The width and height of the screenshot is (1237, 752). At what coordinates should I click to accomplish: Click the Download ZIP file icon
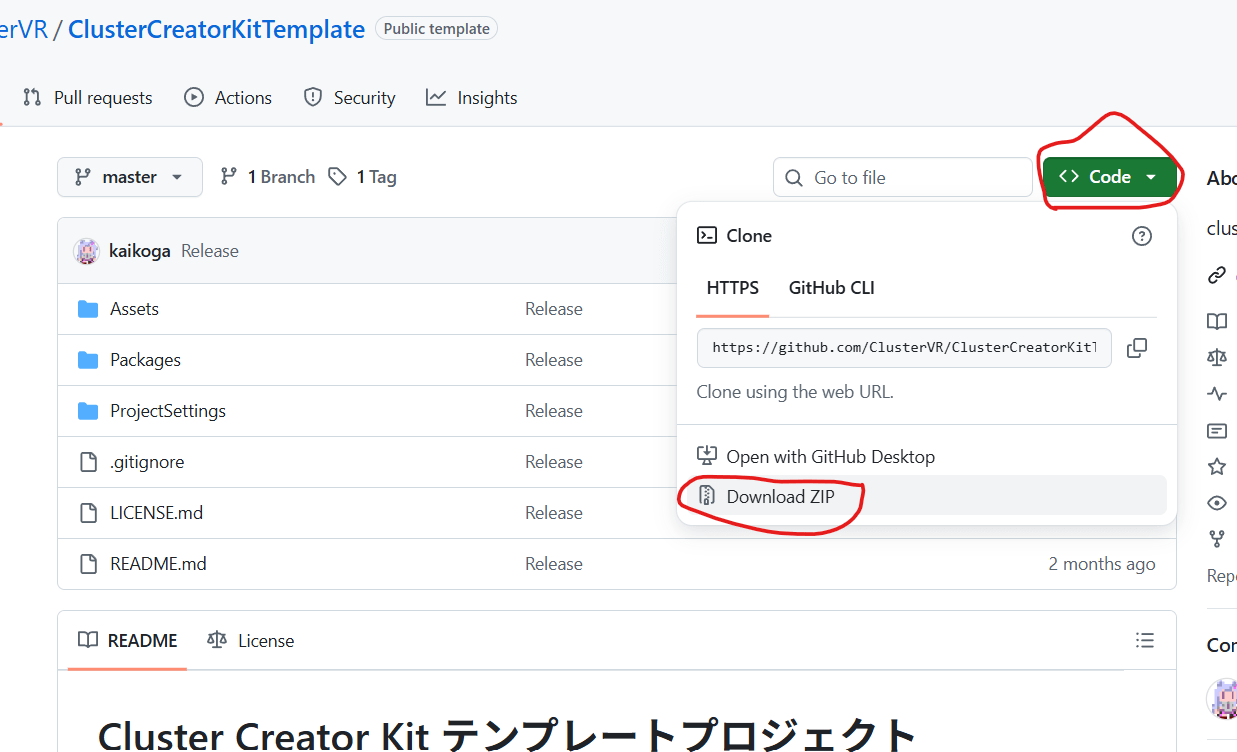pos(707,496)
